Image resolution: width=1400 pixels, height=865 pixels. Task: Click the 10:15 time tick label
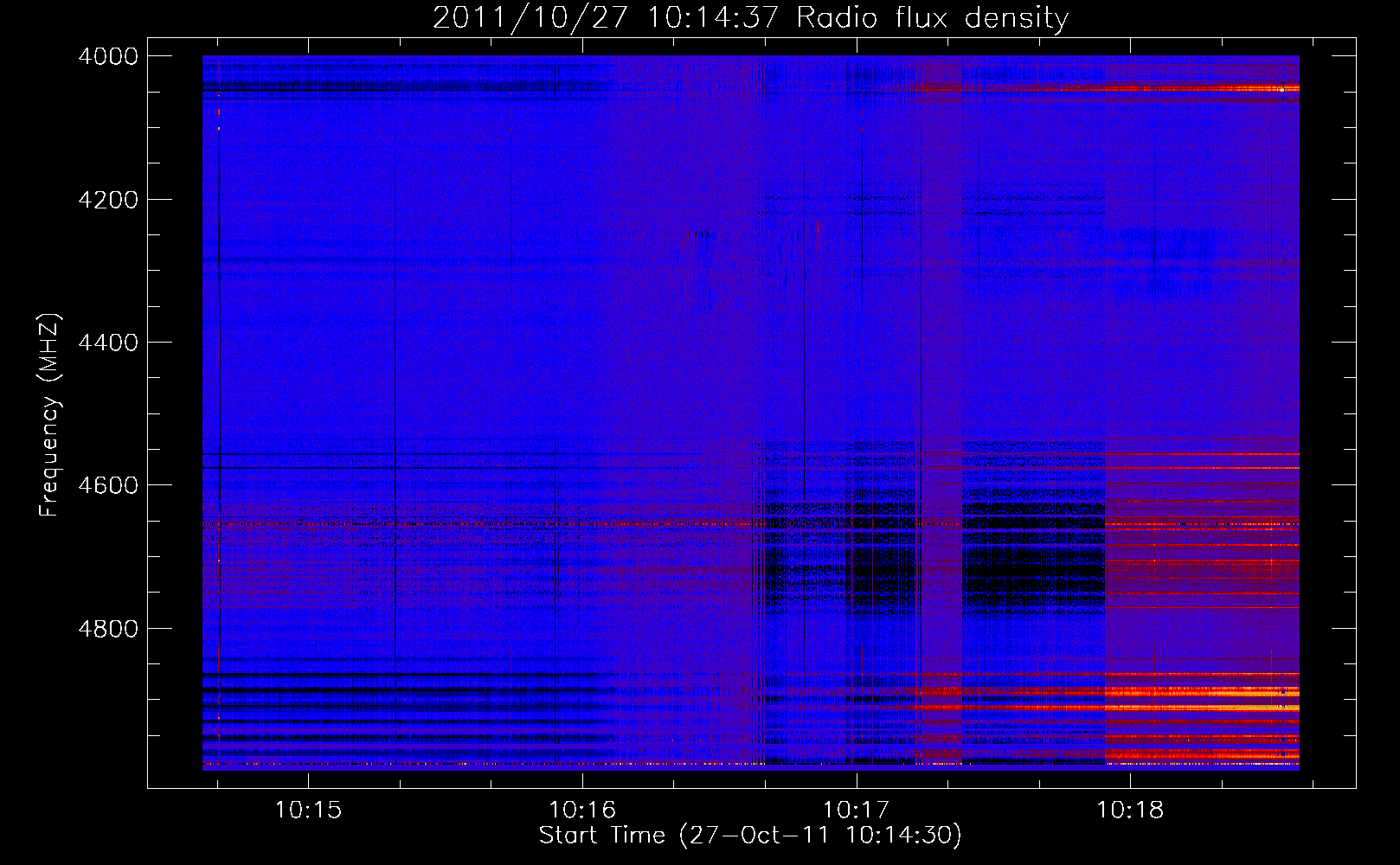pos(308,811)
